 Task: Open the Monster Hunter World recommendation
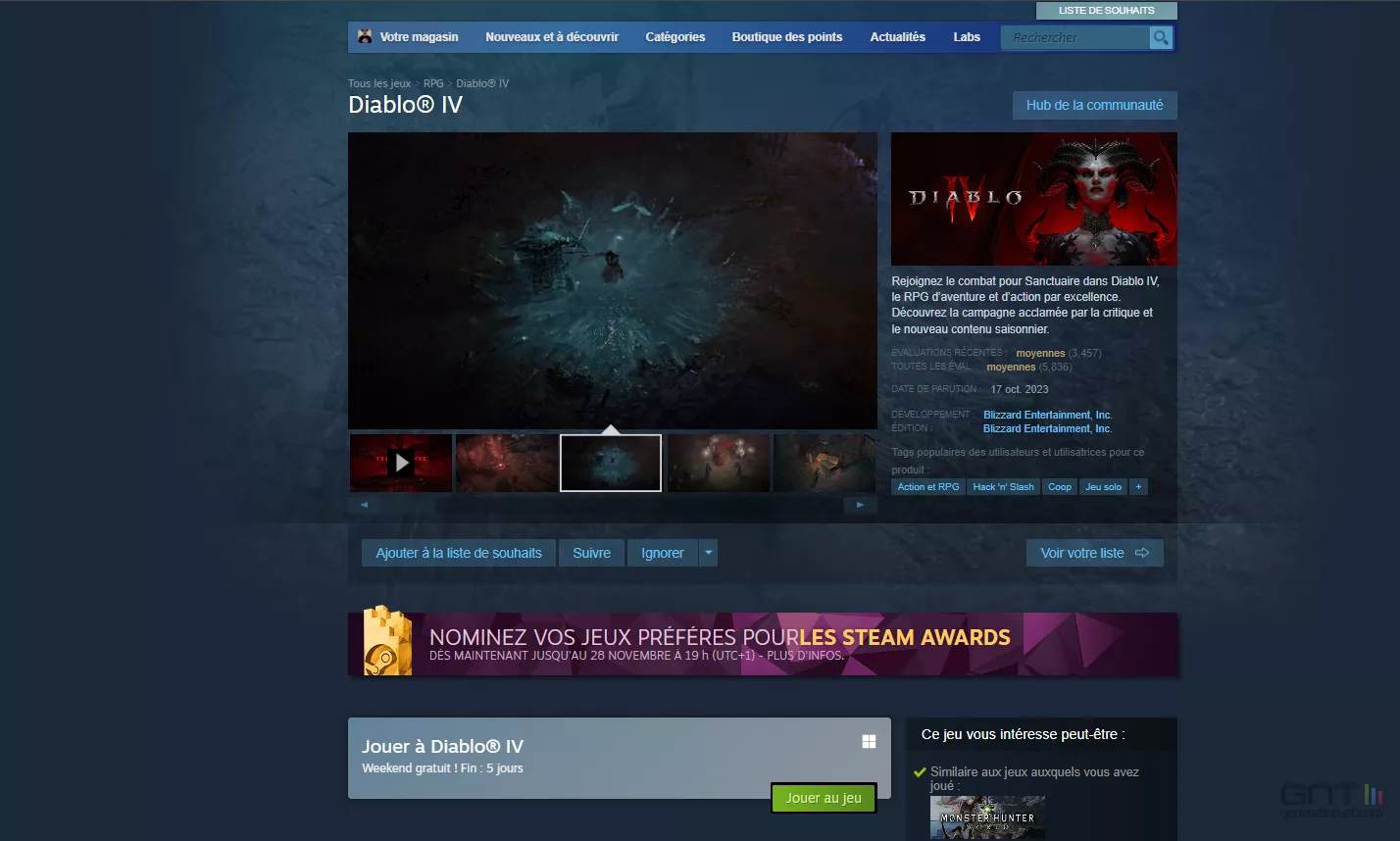(987, 817)
